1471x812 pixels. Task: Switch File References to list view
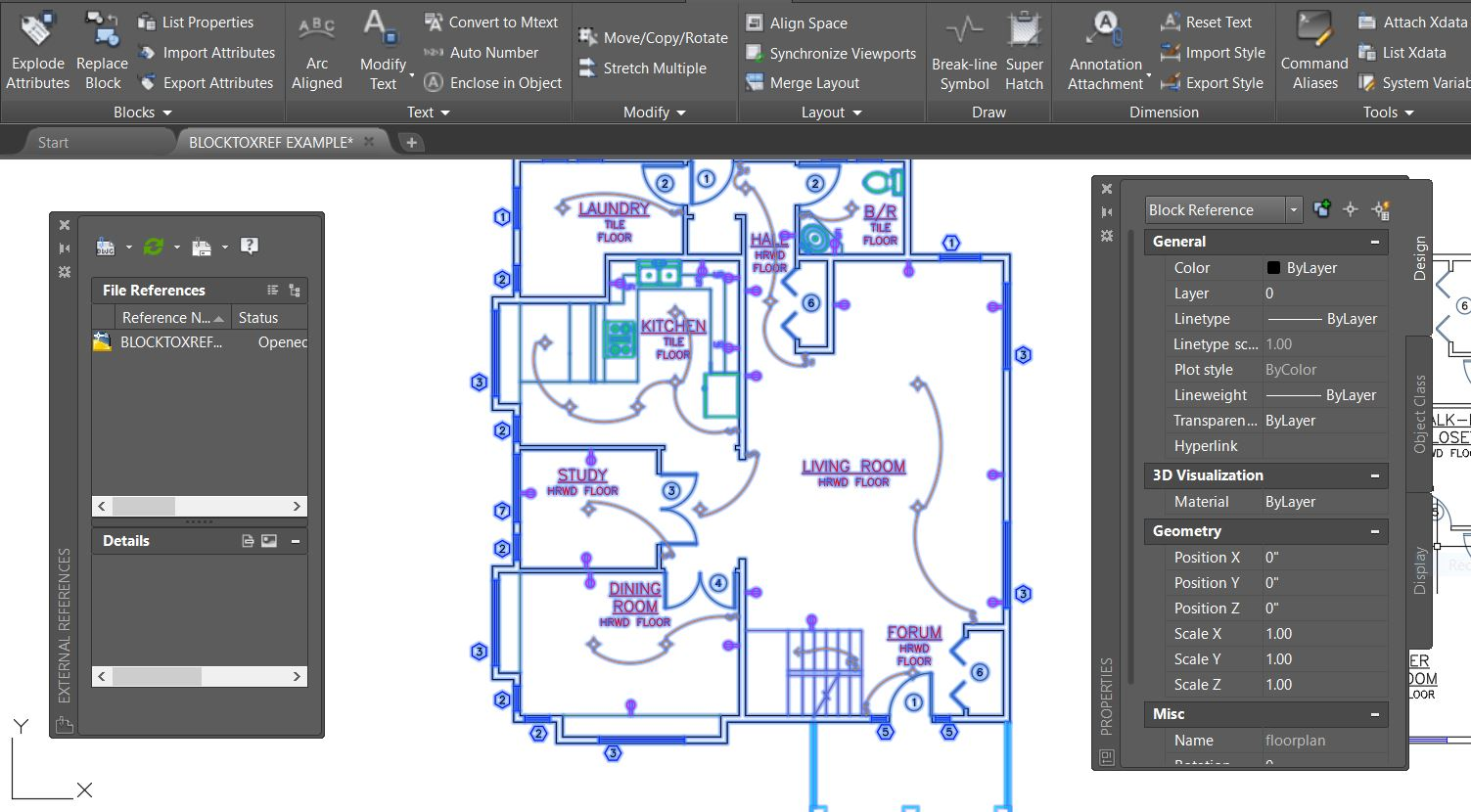tap(273, 291)
